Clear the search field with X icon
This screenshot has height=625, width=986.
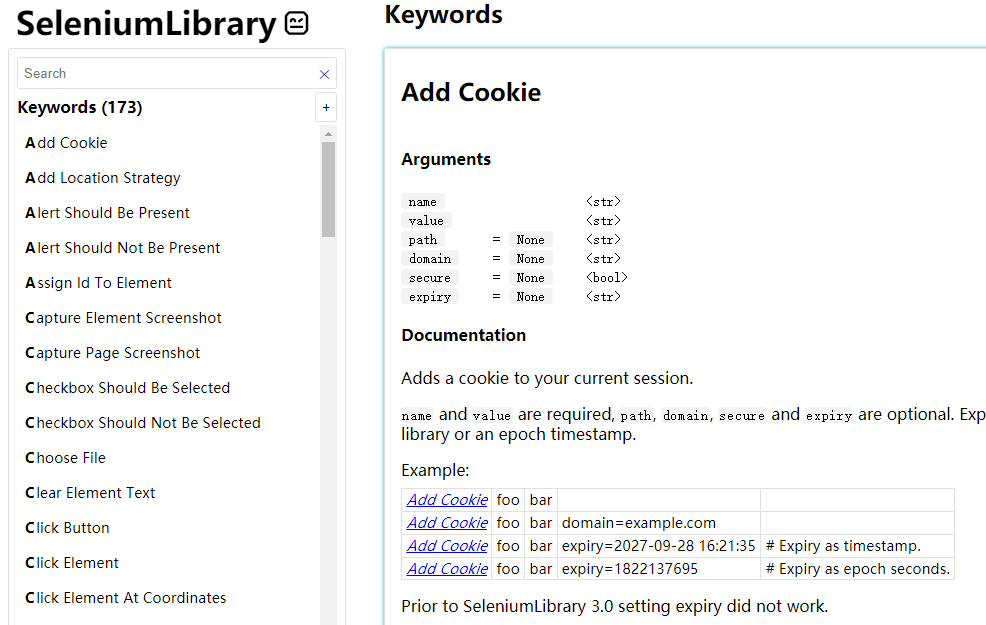pyautogui.click(x=324, y=74)
